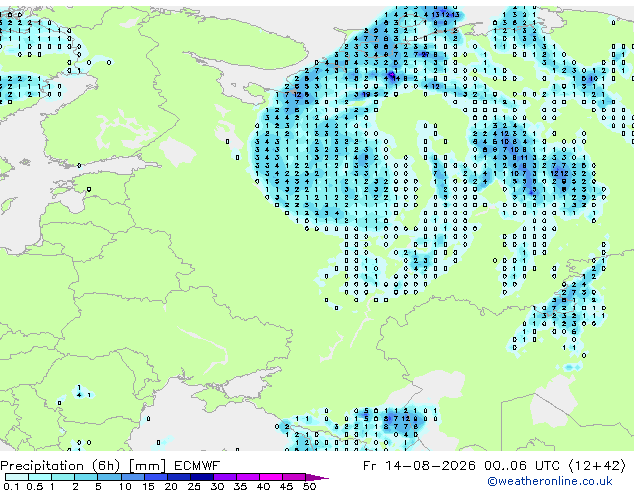Image resolution: width=634 pixels, height=490 pixels.
Task: Click the legend label '30'
Action: pos(217,486)
